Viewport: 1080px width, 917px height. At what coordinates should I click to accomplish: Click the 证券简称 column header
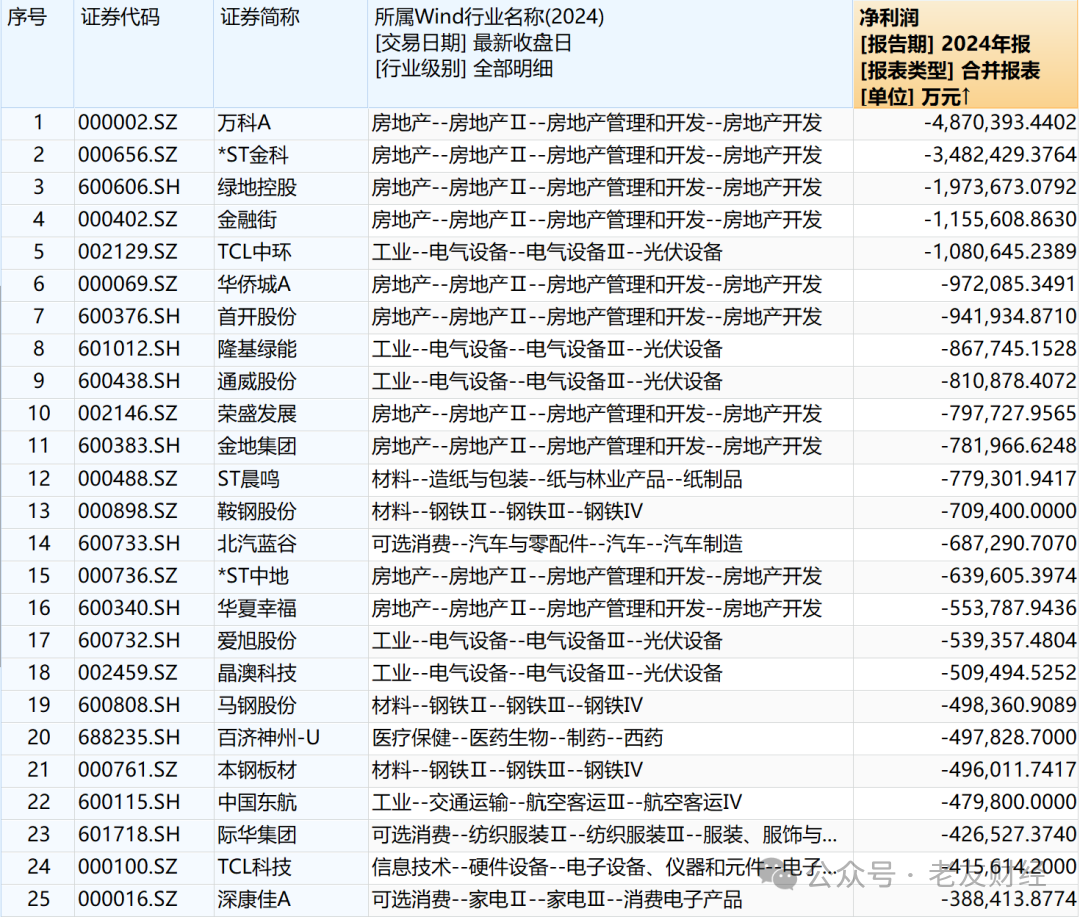(x=291, y=54)
